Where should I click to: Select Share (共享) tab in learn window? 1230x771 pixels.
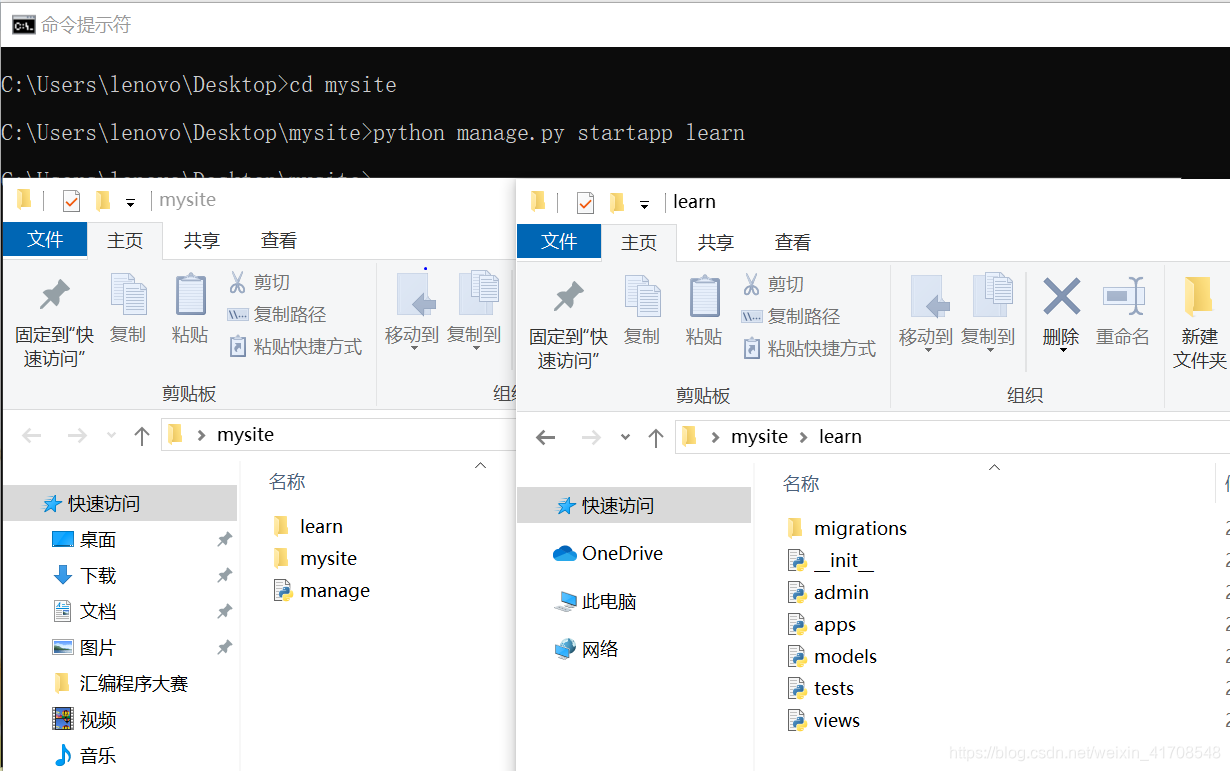[716, 243]
